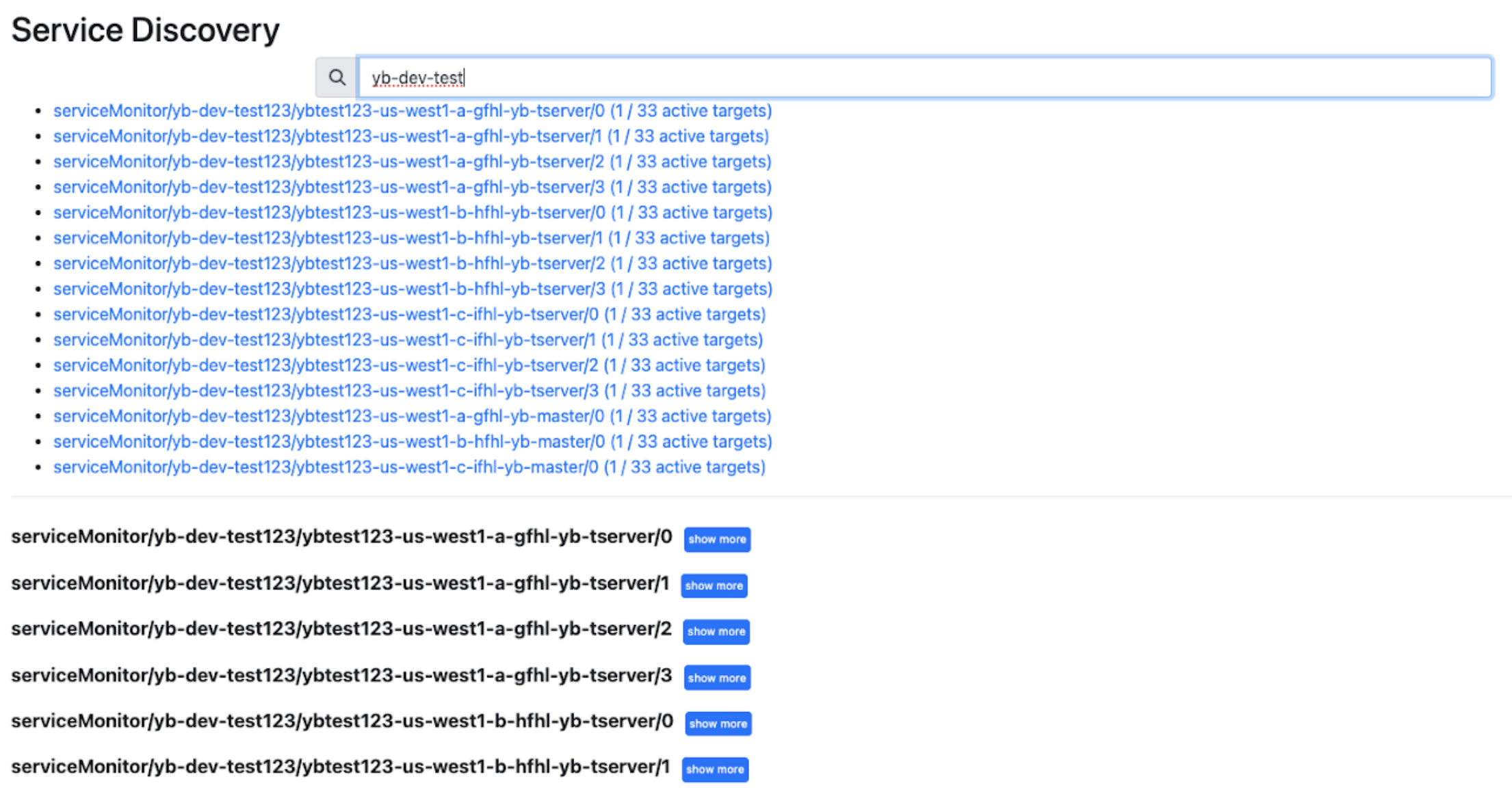Open the a-gfhl-yb-tserver/0 link
The image size is (1512, 792).
tap(412, 111)
